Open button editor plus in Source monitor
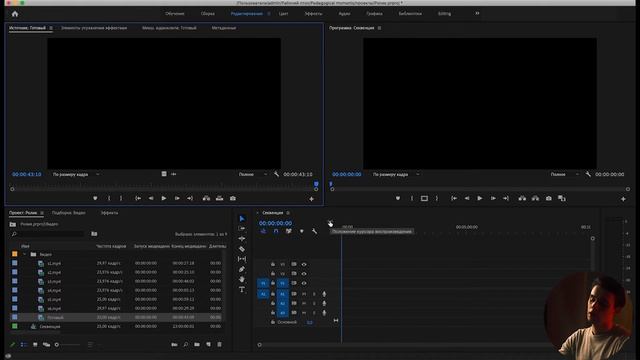The height and width of the screenshot is (360, 640). 311,199
